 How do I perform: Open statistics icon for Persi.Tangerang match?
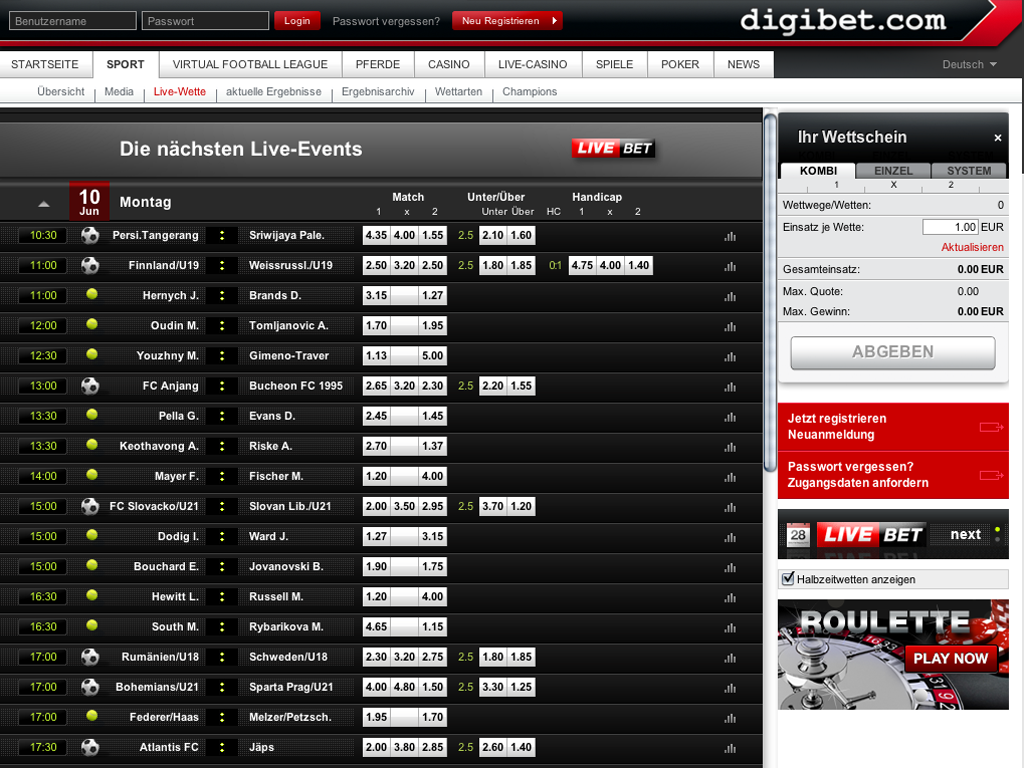[730, 236]
